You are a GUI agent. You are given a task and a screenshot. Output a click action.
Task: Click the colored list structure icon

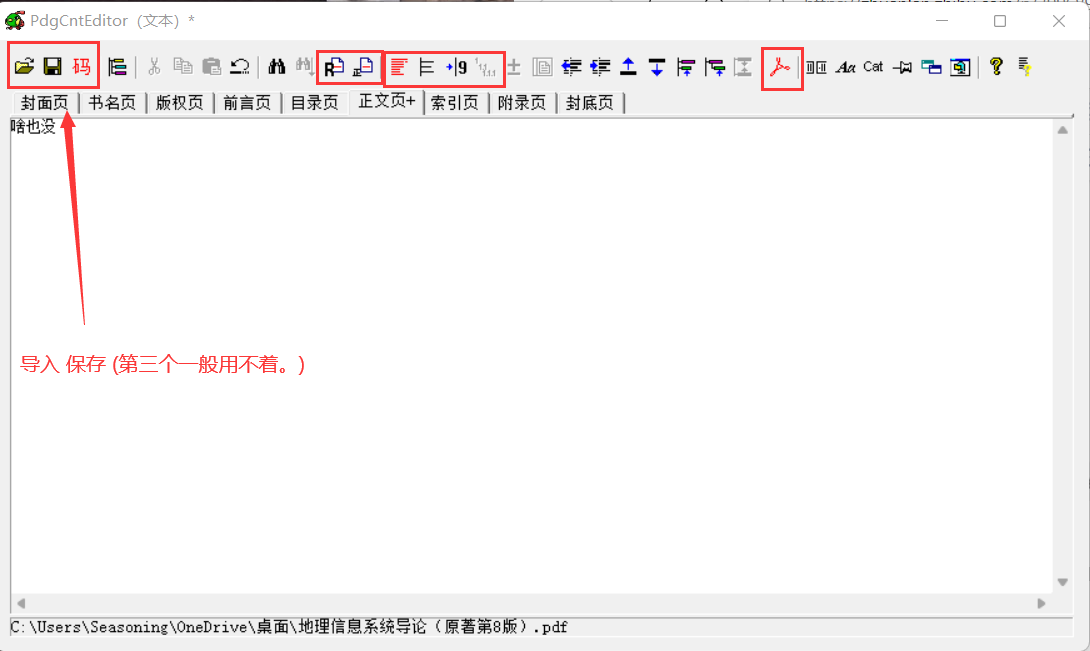pos(117,66)
